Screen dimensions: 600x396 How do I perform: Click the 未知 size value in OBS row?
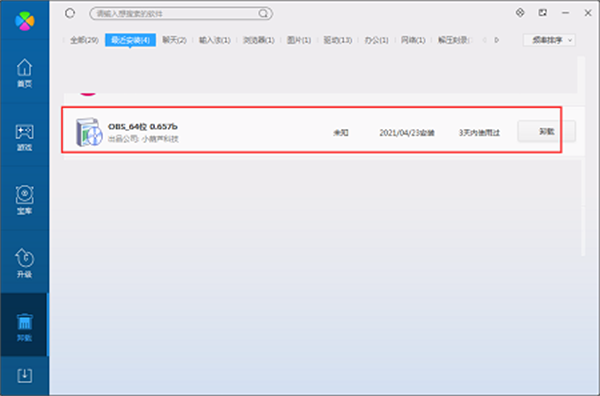(x=341, y=133)
